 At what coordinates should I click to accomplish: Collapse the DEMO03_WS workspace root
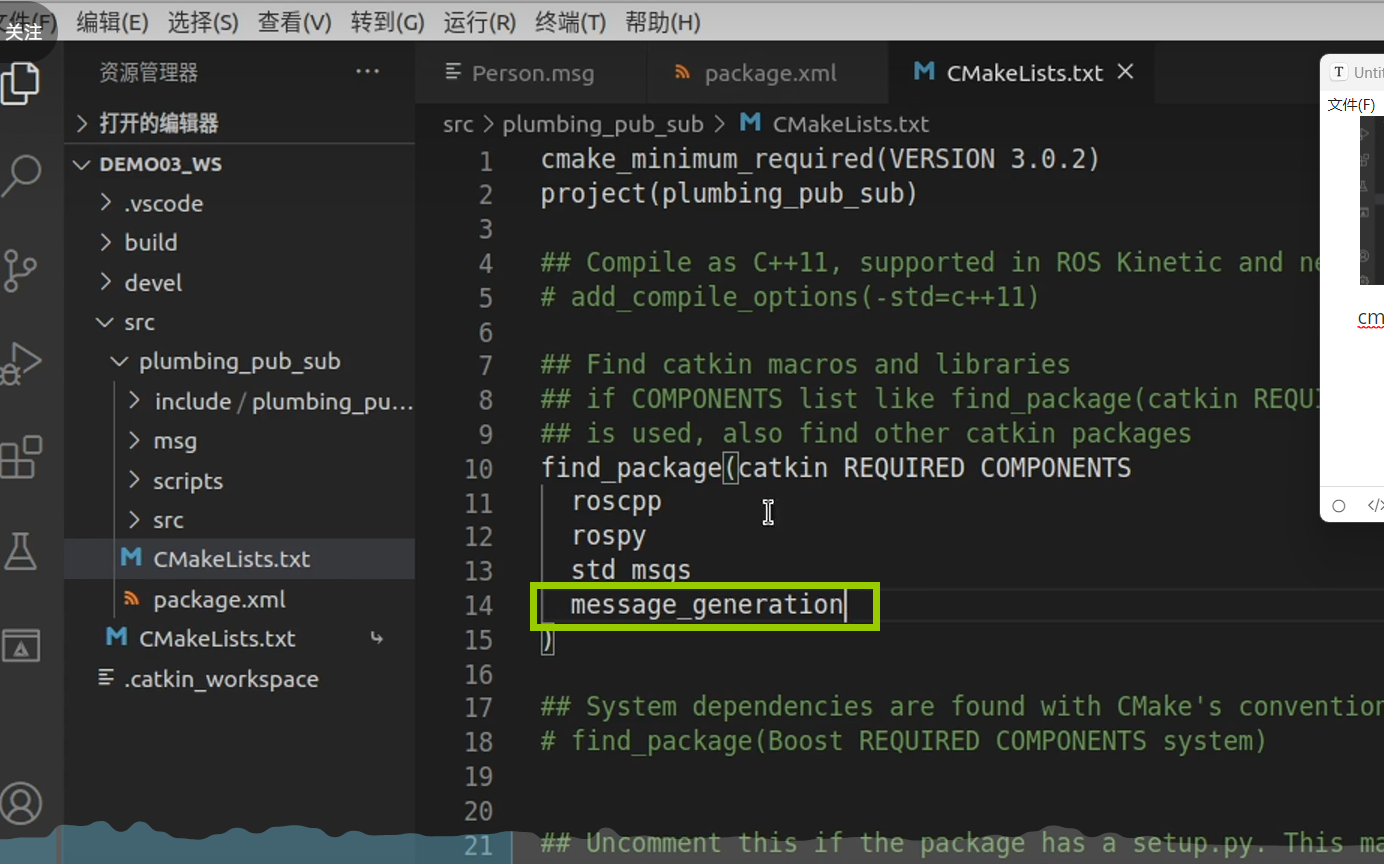(240, 164)
